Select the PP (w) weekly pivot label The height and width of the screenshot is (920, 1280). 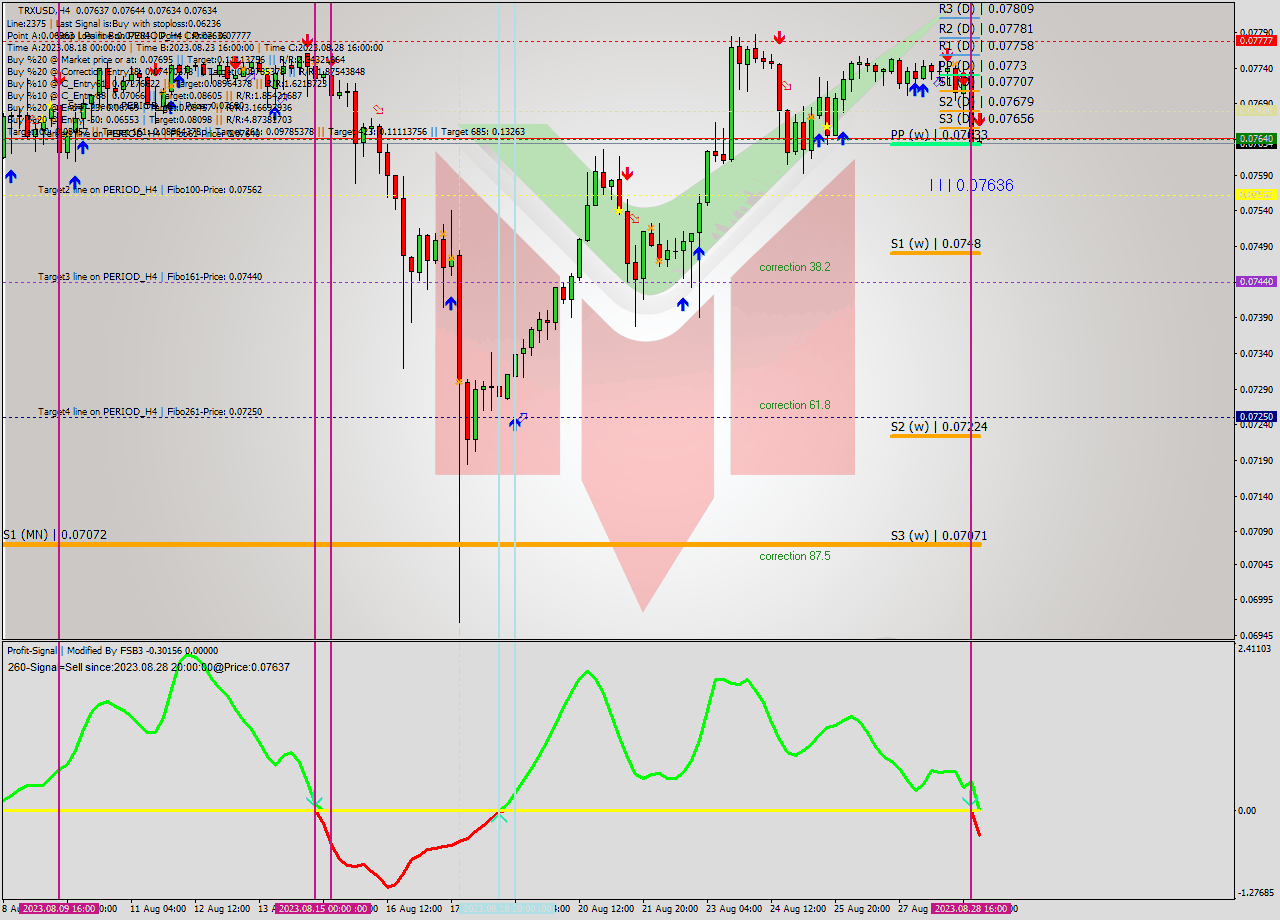pyautogui.click(x=939, y=134)
